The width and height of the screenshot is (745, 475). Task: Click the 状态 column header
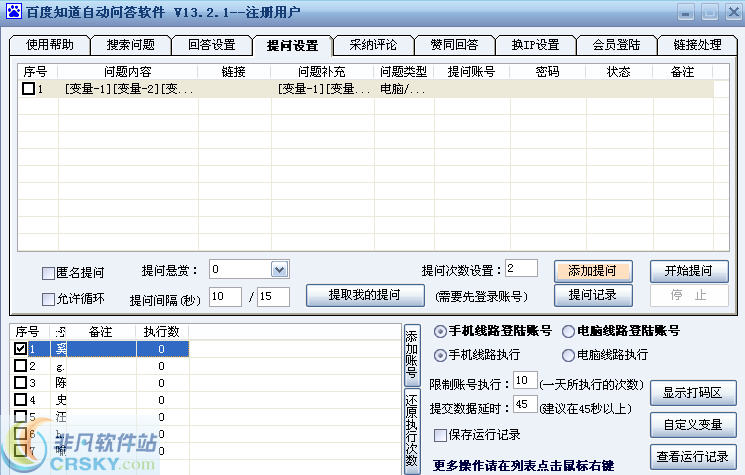[619, 72]
